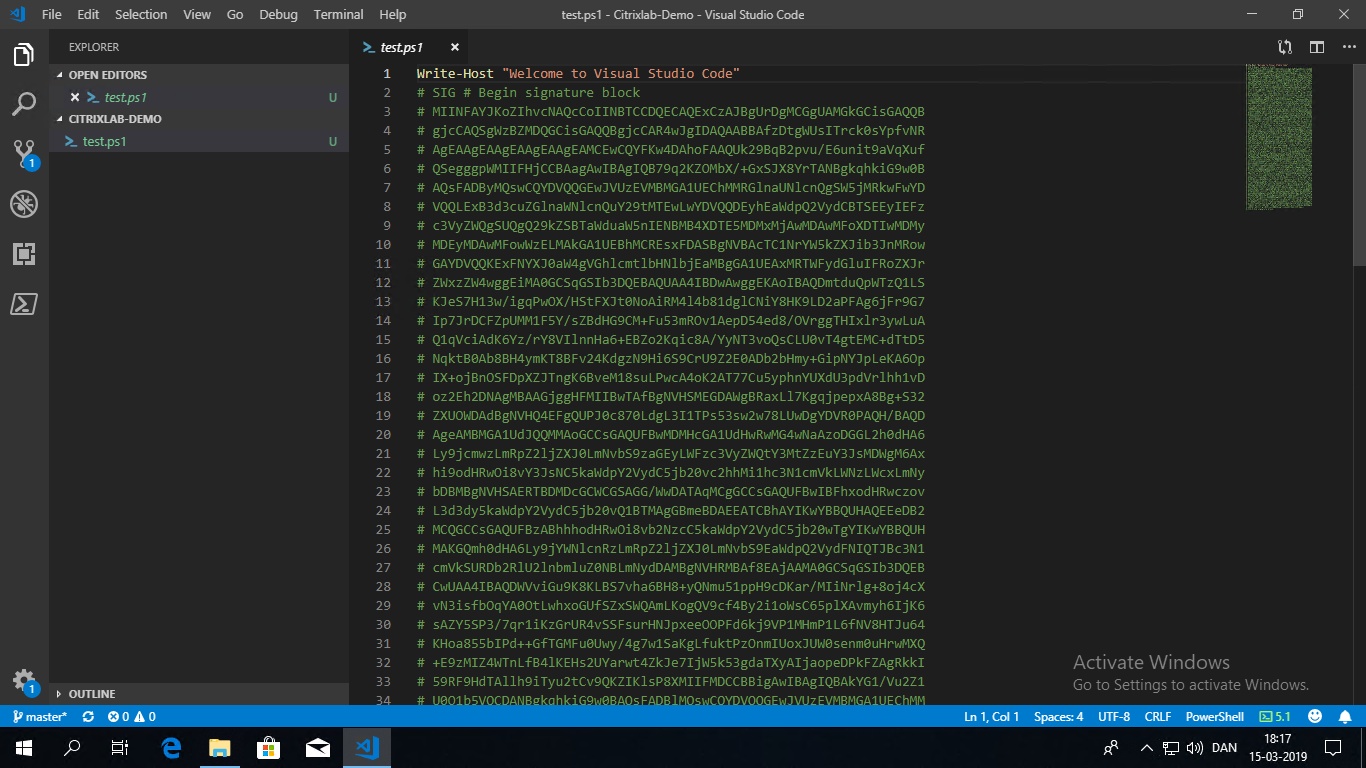The width and height of the screenshot is (1366, 768).
Task: Expand the Outline section
Action: (198, 693)
